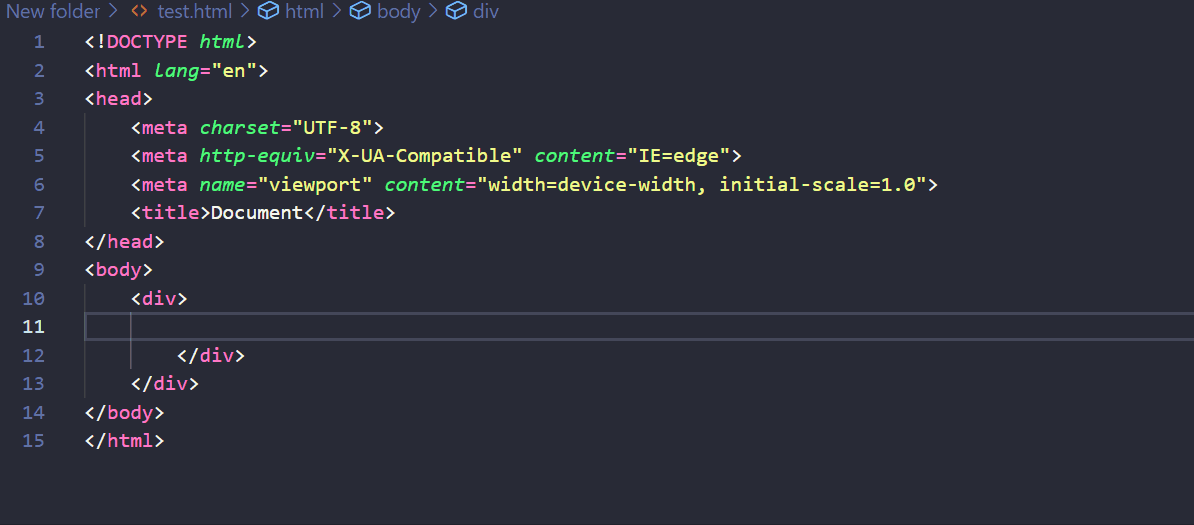This screenshot has width=1194, height=525.
Task: Click the closing div tag on line 12
Action: click(x=211, y=356)
